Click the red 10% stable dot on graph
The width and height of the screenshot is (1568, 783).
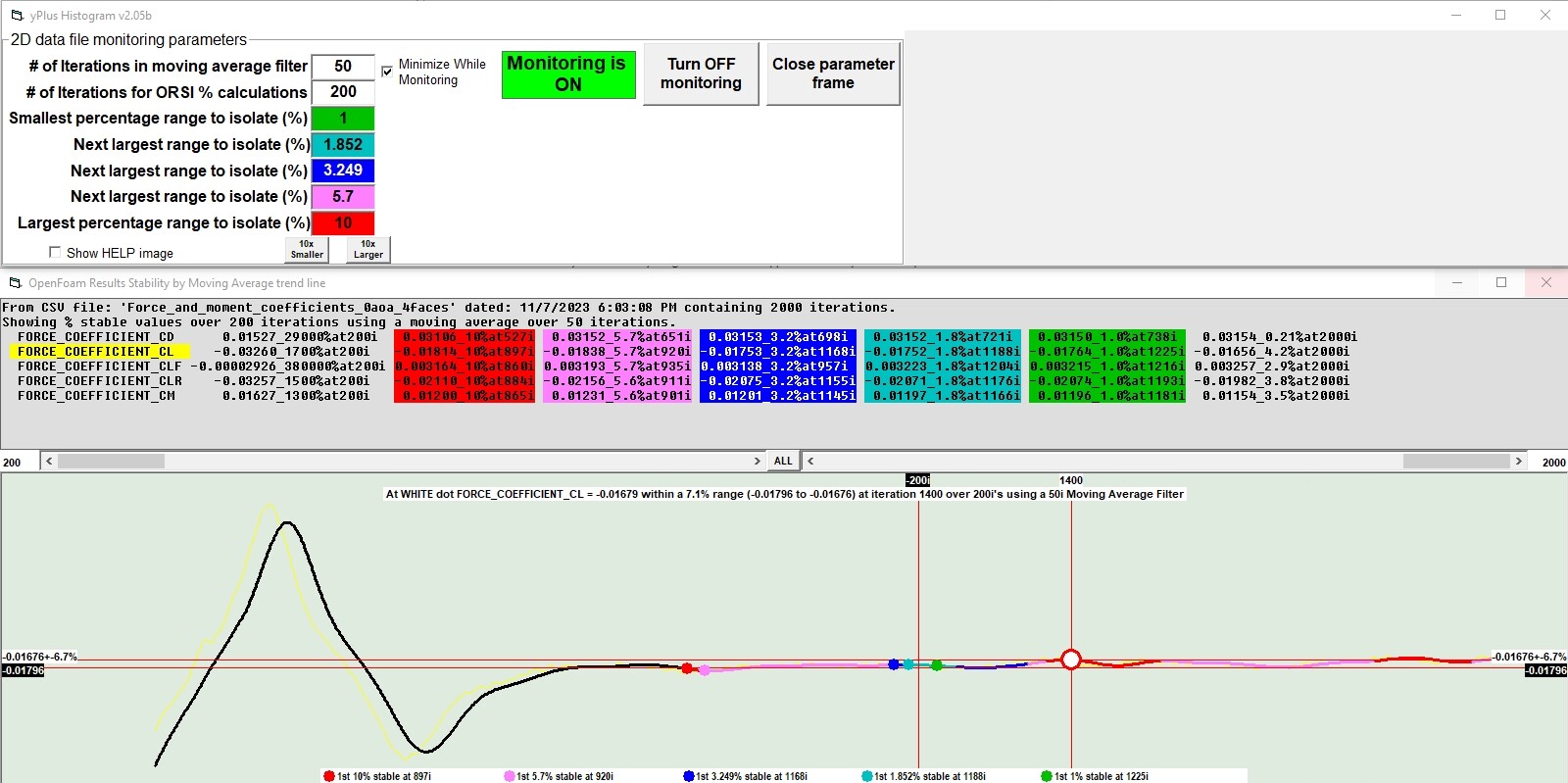(687, 668)
